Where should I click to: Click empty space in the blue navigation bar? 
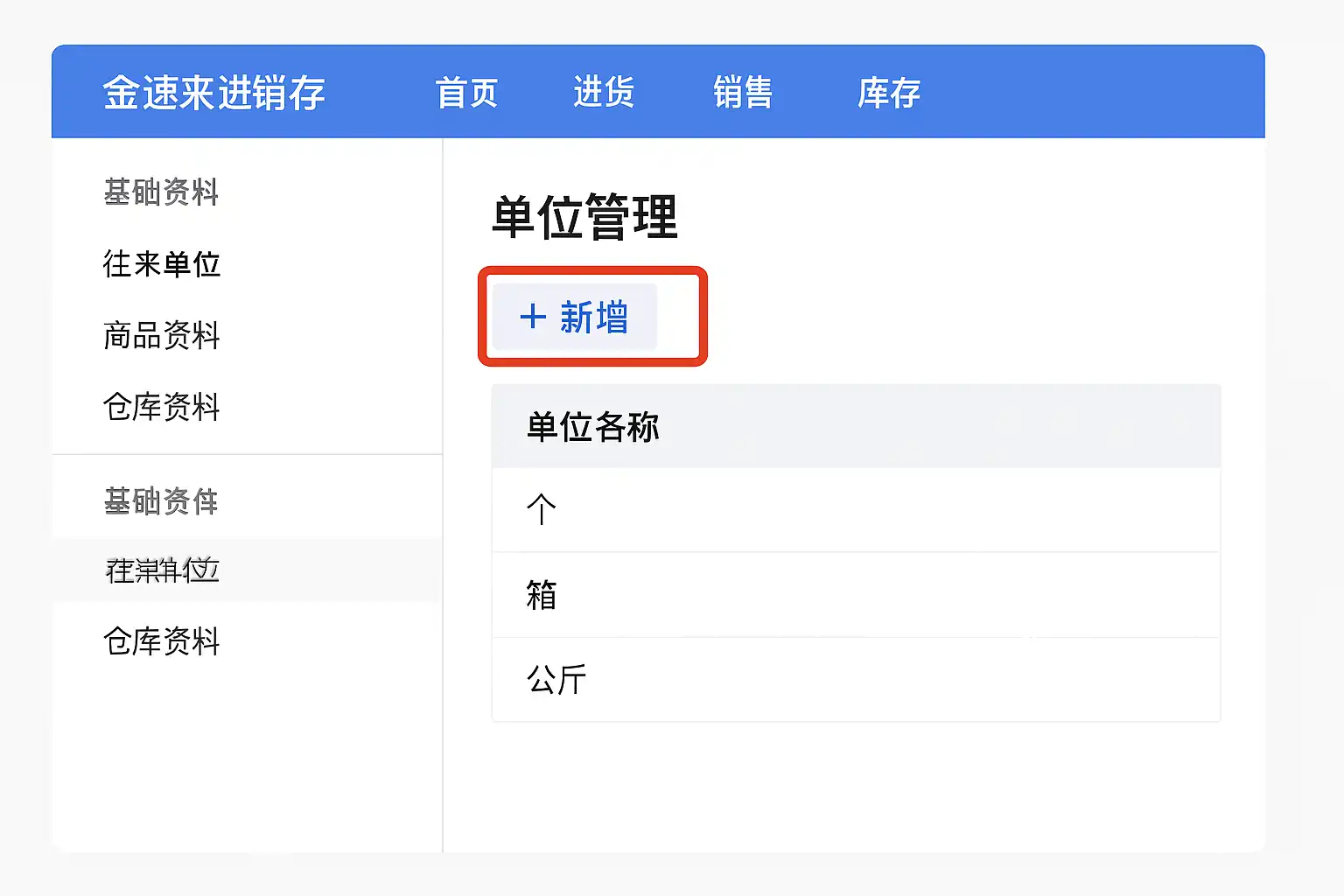point(1094,93)
